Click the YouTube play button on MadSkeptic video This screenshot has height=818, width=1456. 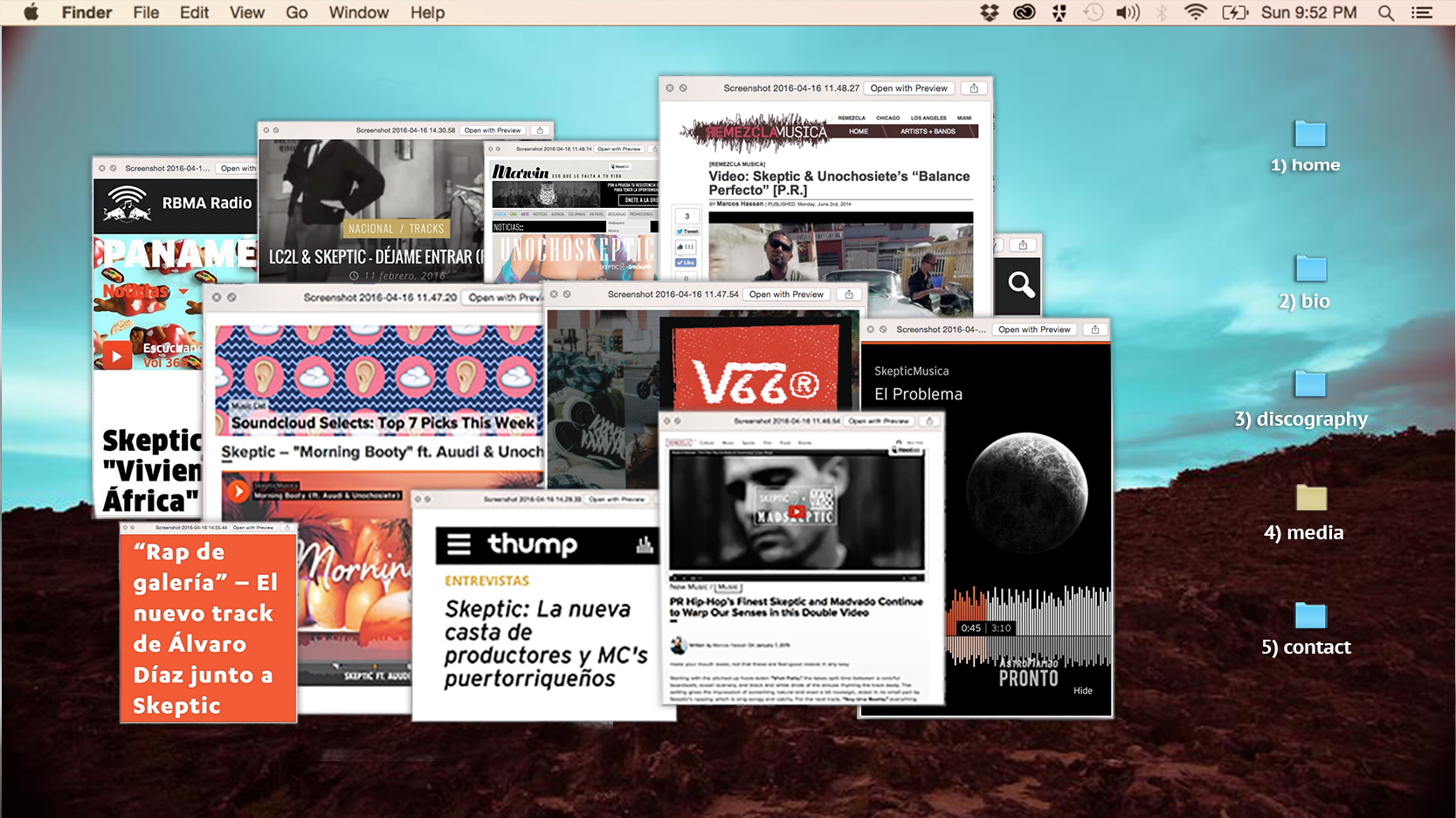tap(796, 512)
